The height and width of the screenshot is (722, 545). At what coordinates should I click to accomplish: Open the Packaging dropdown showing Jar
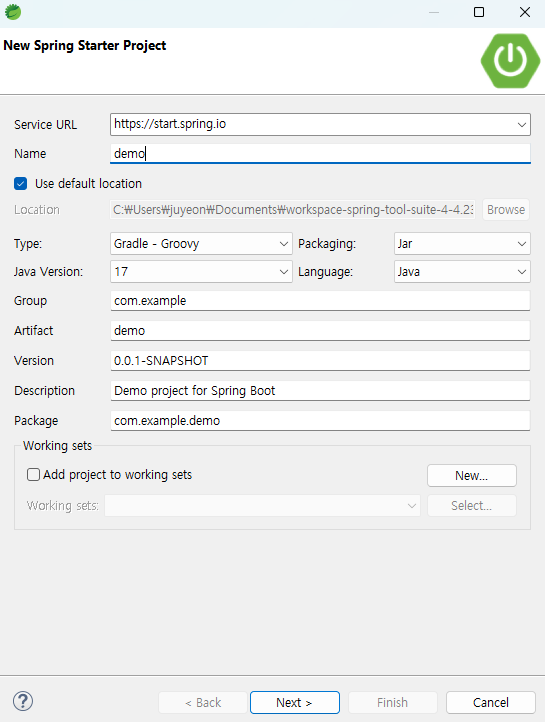(462, 244)
